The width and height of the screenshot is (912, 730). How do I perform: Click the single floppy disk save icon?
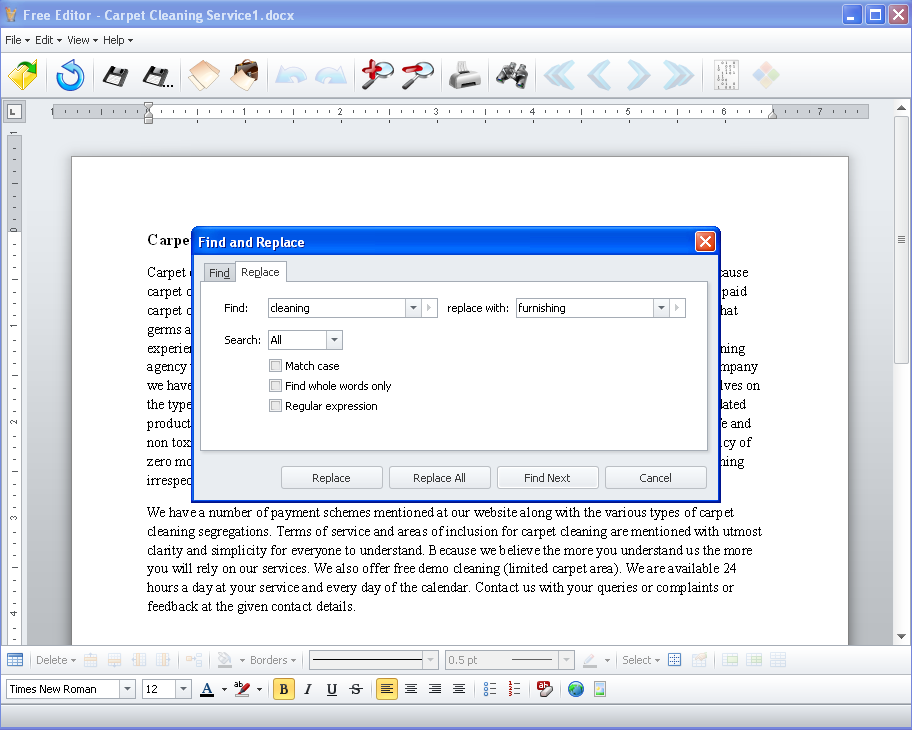point(116,75)
